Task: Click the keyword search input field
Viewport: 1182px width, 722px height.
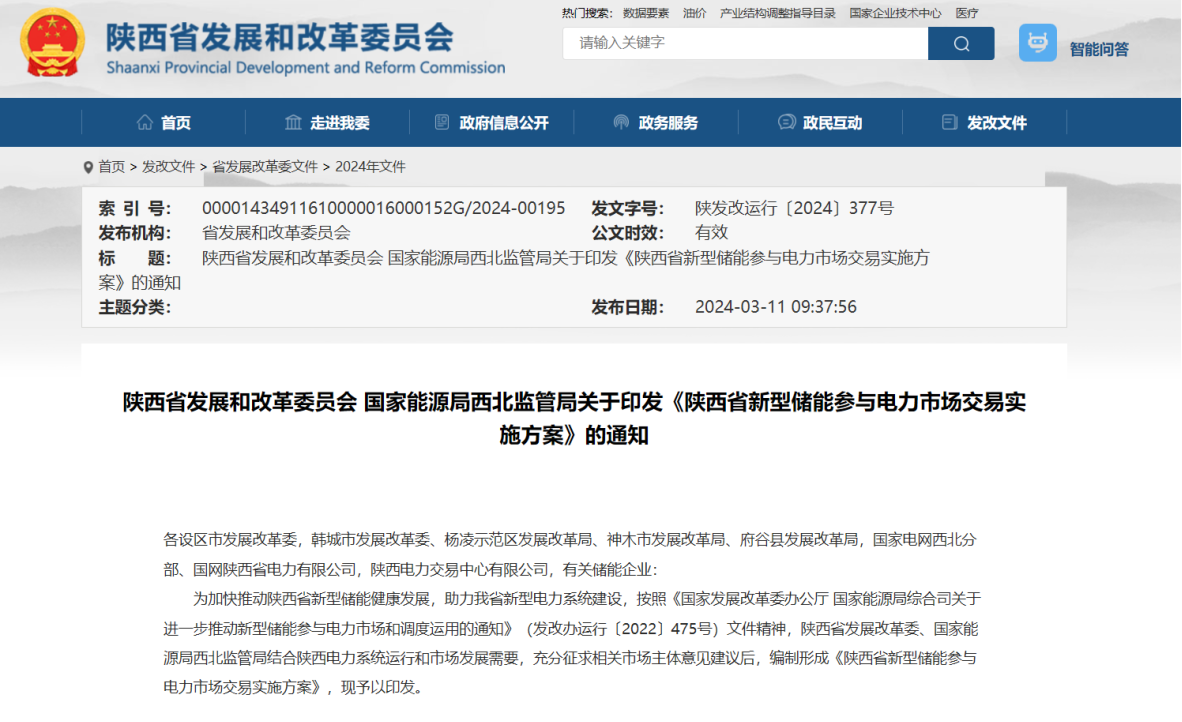Action: (746, 44)
